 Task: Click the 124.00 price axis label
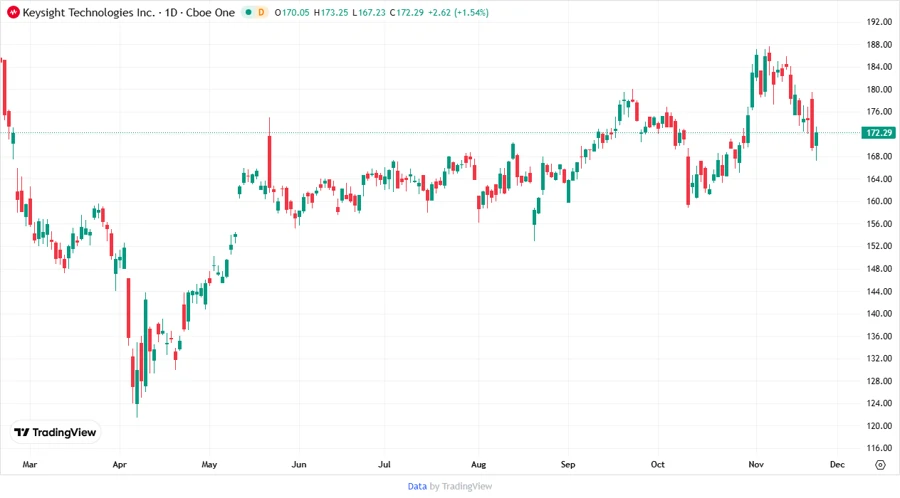(x=879, y=403)
